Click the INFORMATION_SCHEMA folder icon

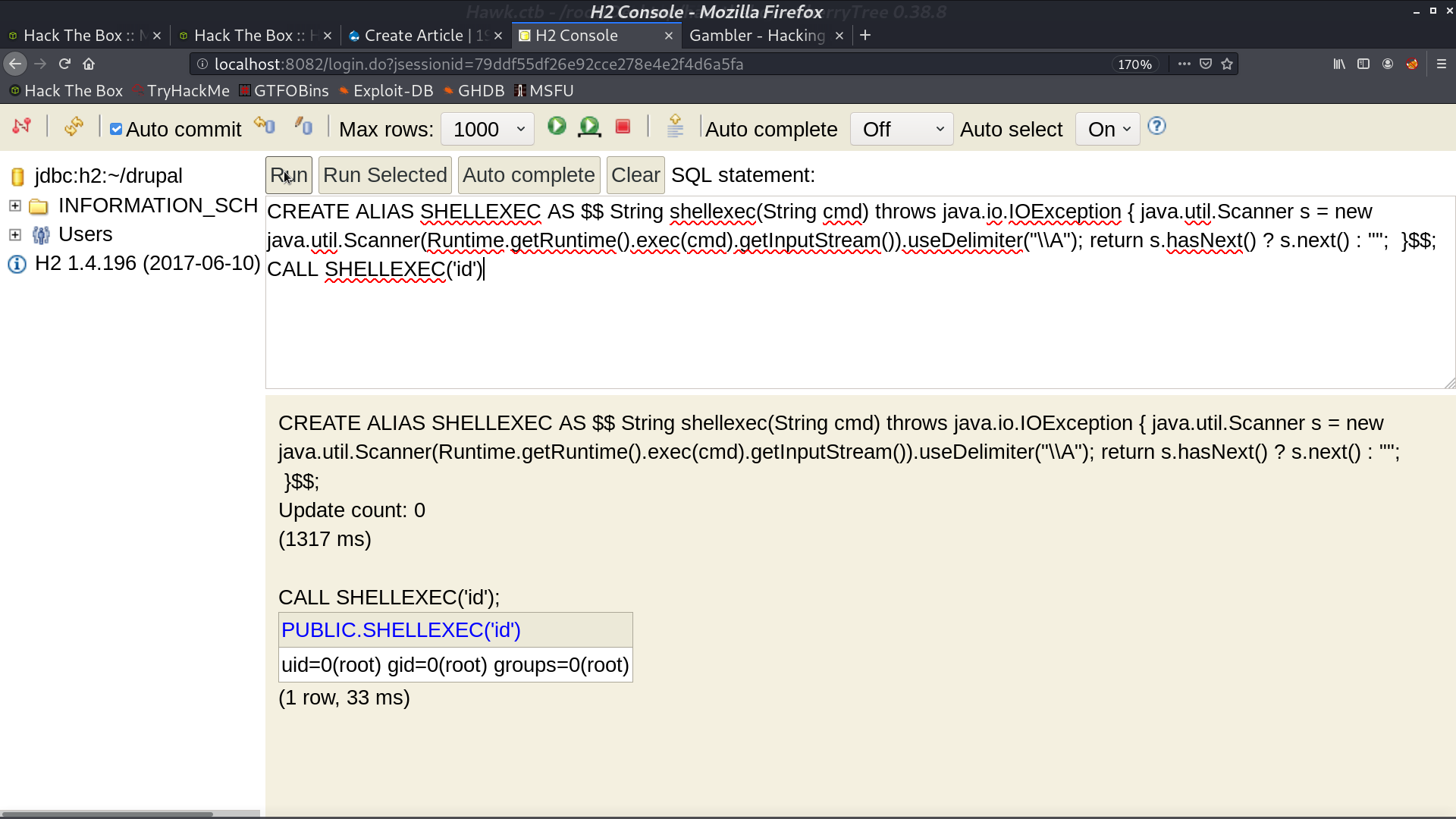(x=39, y=206)
